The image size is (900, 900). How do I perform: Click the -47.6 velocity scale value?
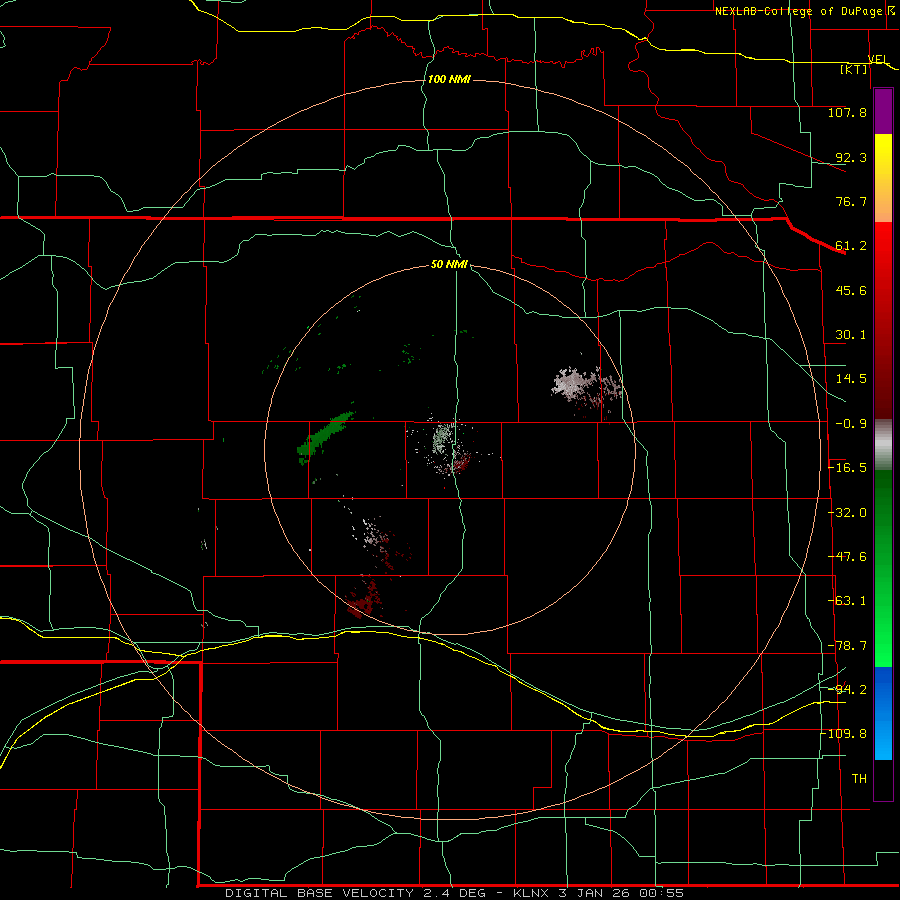[x=847, y=557]
